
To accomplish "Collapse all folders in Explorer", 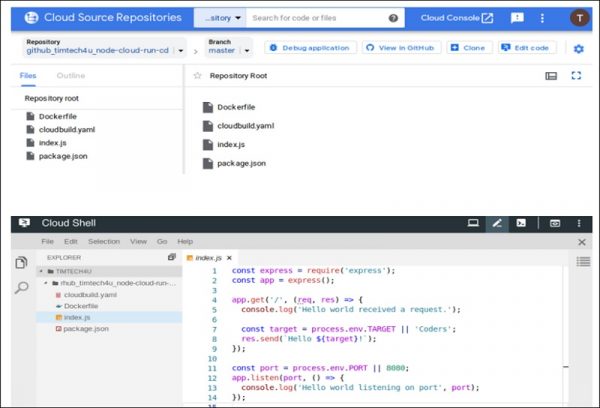I will pos(172,257).
